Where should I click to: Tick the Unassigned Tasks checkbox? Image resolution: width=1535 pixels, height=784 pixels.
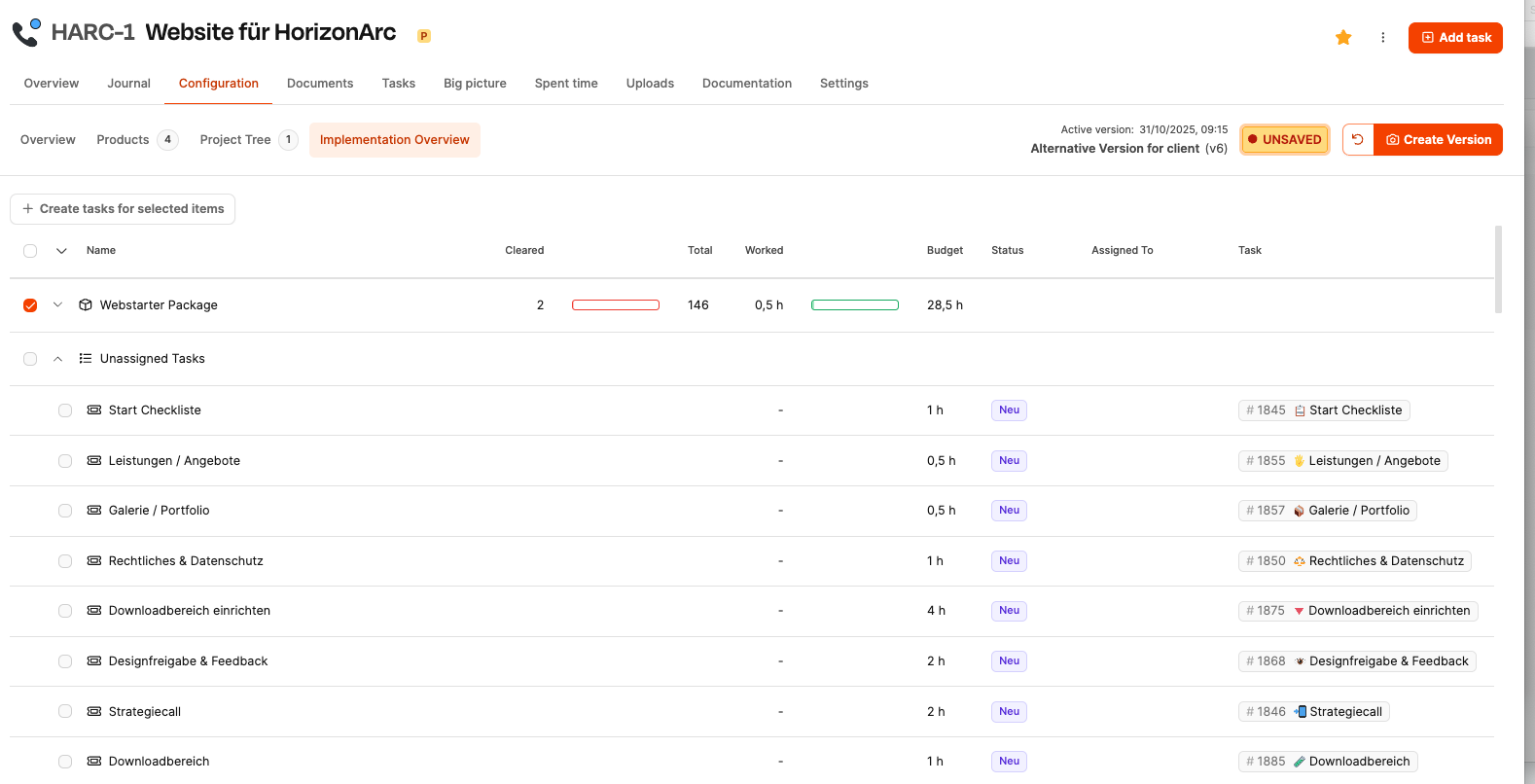click(30, 359)
